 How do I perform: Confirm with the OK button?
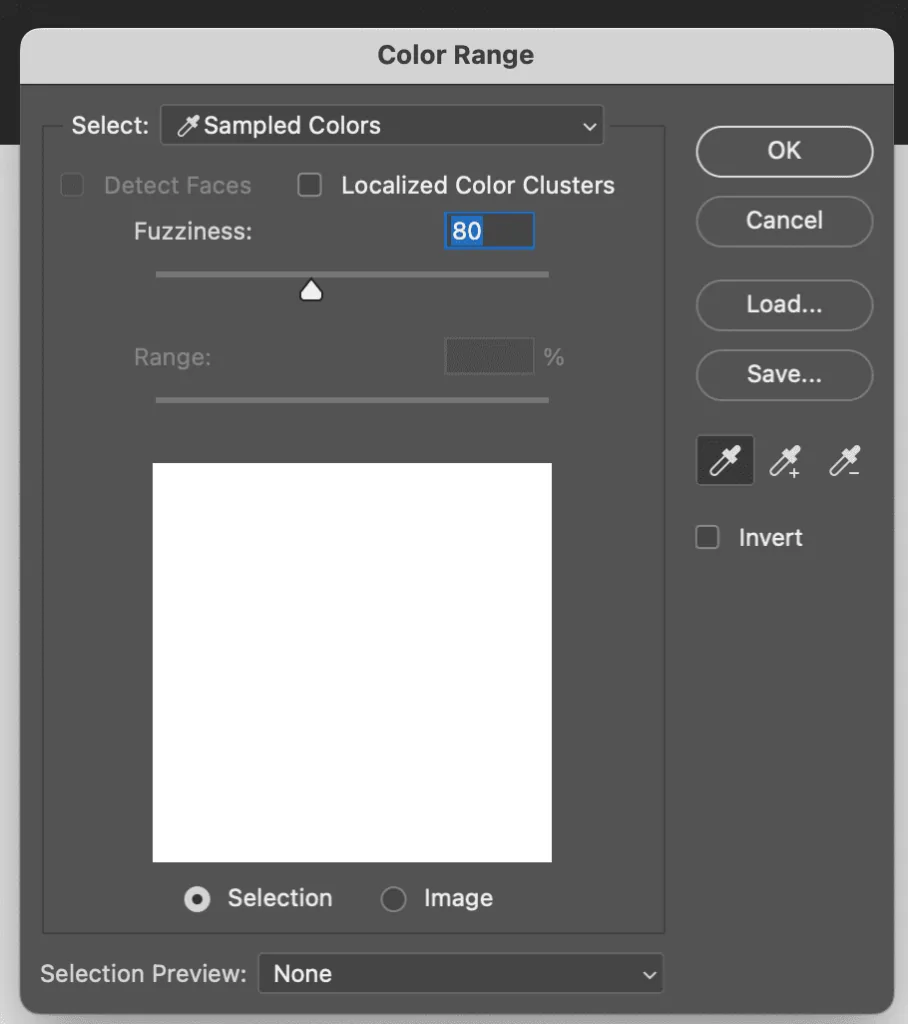pyautogui.click(x=785, y=151)
